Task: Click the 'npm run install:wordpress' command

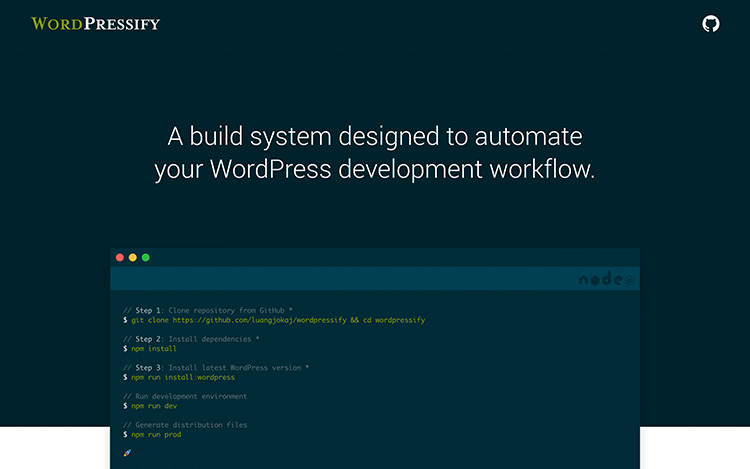Action: (182, 377)
